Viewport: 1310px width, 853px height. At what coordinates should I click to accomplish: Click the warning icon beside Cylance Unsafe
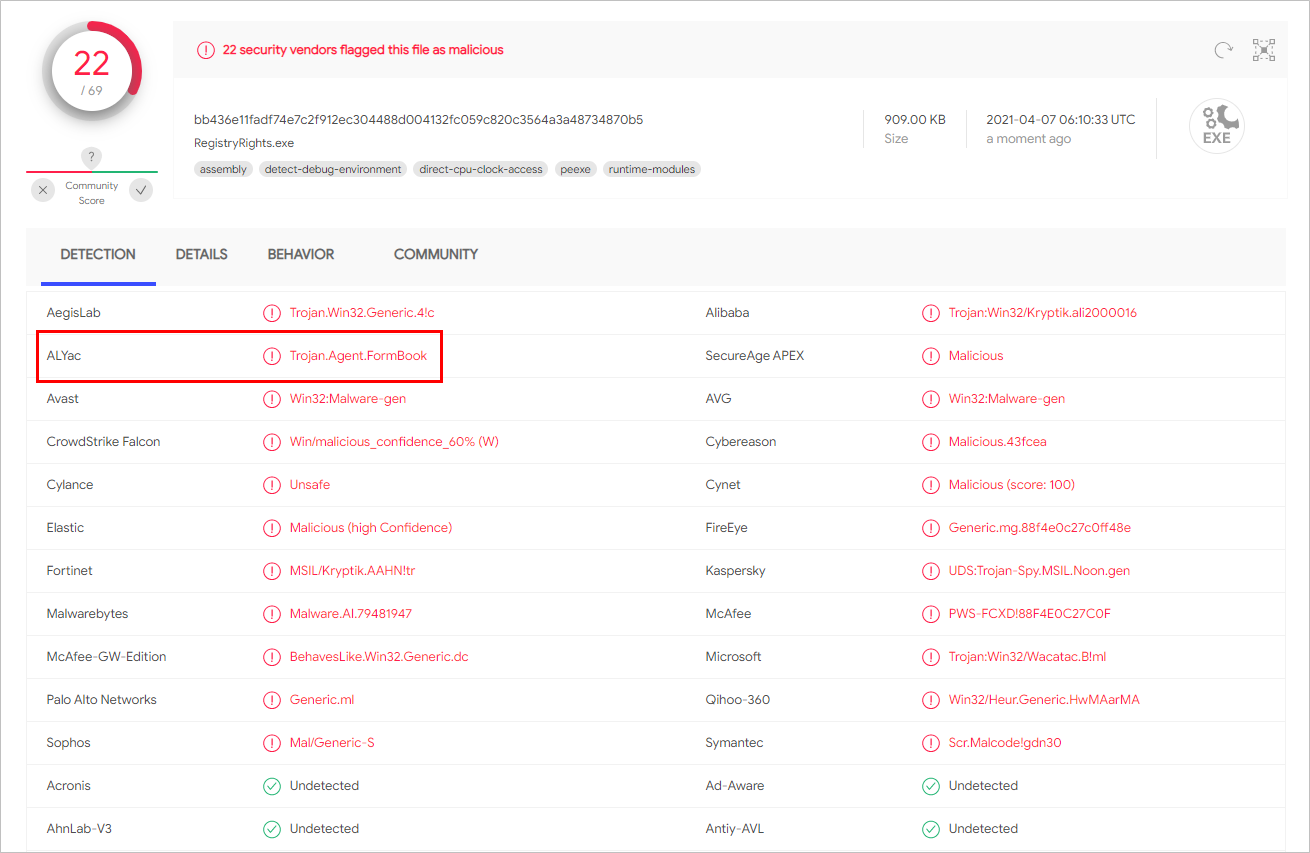tap(272, 485)
